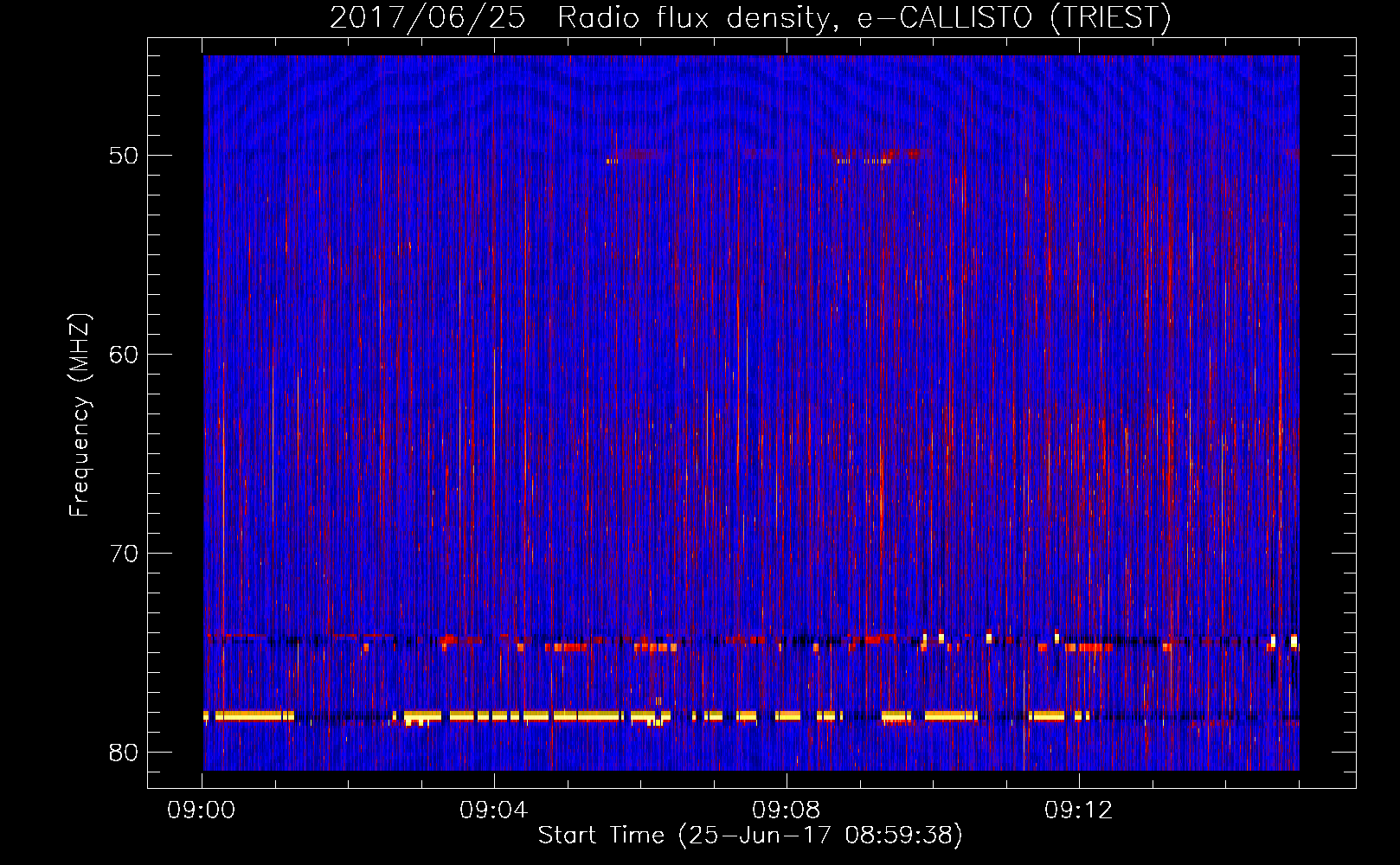1400x865 pixels.
Task: Click the 09:00 time tick label
Action: click(202, 811)
